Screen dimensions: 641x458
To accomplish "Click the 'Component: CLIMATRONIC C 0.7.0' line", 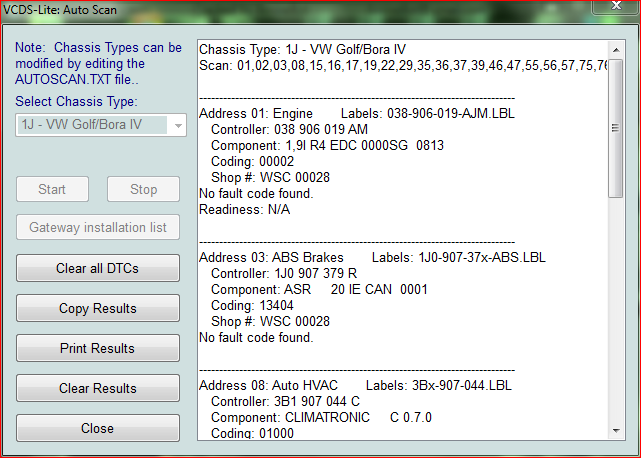I will [x=321, y=418].
